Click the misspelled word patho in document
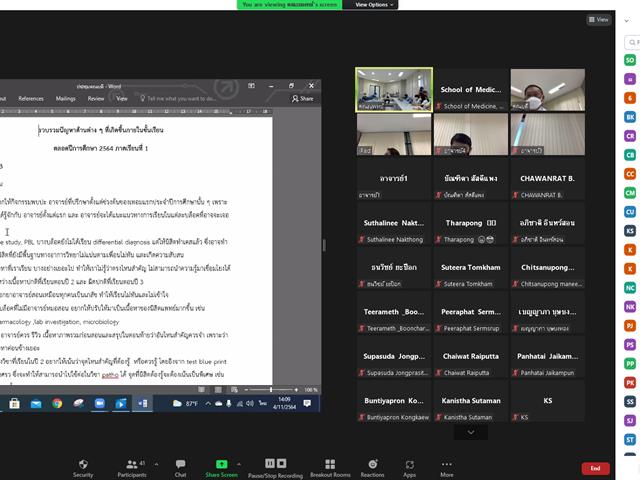This screenshot has height=480, width=640. point(110,375)
